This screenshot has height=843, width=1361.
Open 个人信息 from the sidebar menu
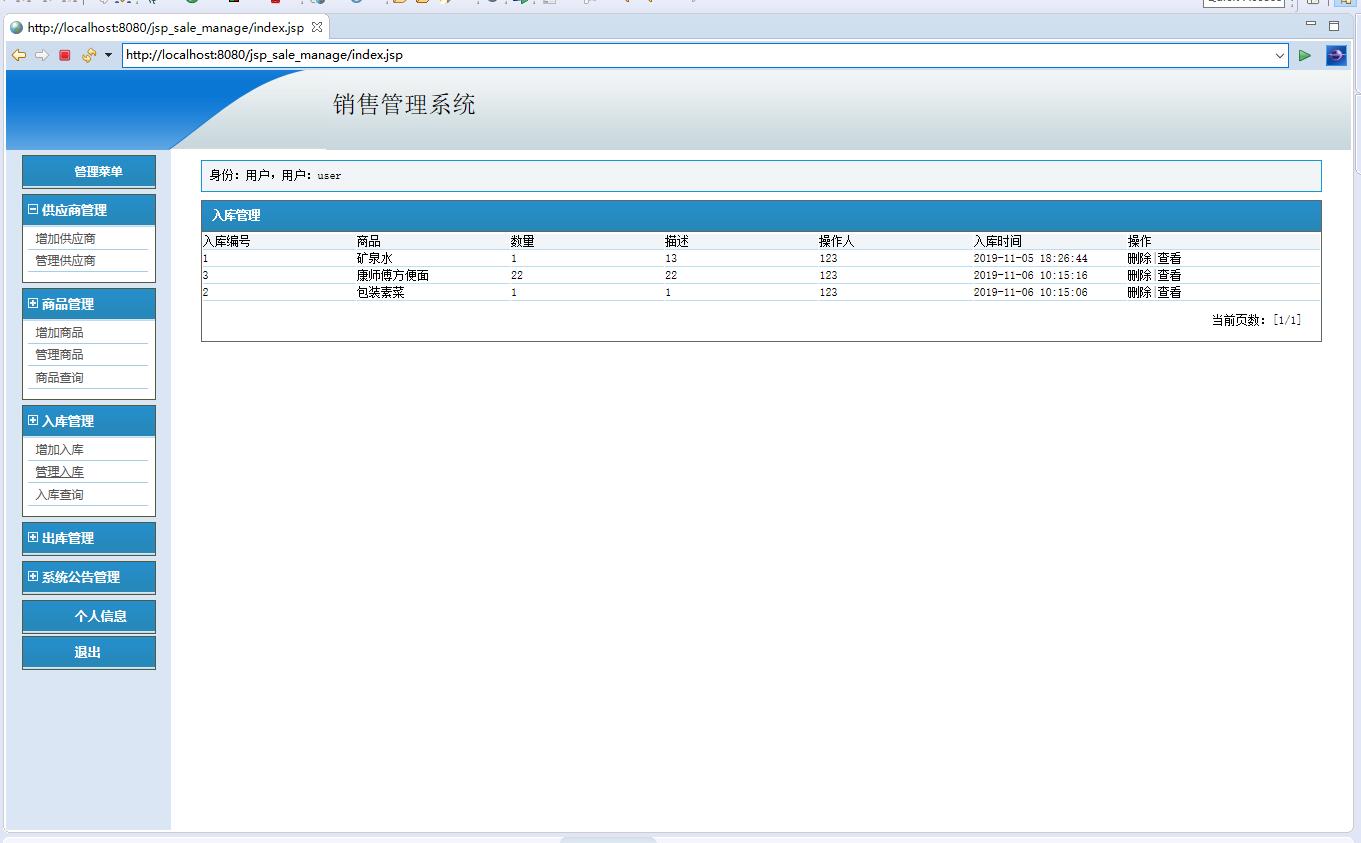(88, 615)
